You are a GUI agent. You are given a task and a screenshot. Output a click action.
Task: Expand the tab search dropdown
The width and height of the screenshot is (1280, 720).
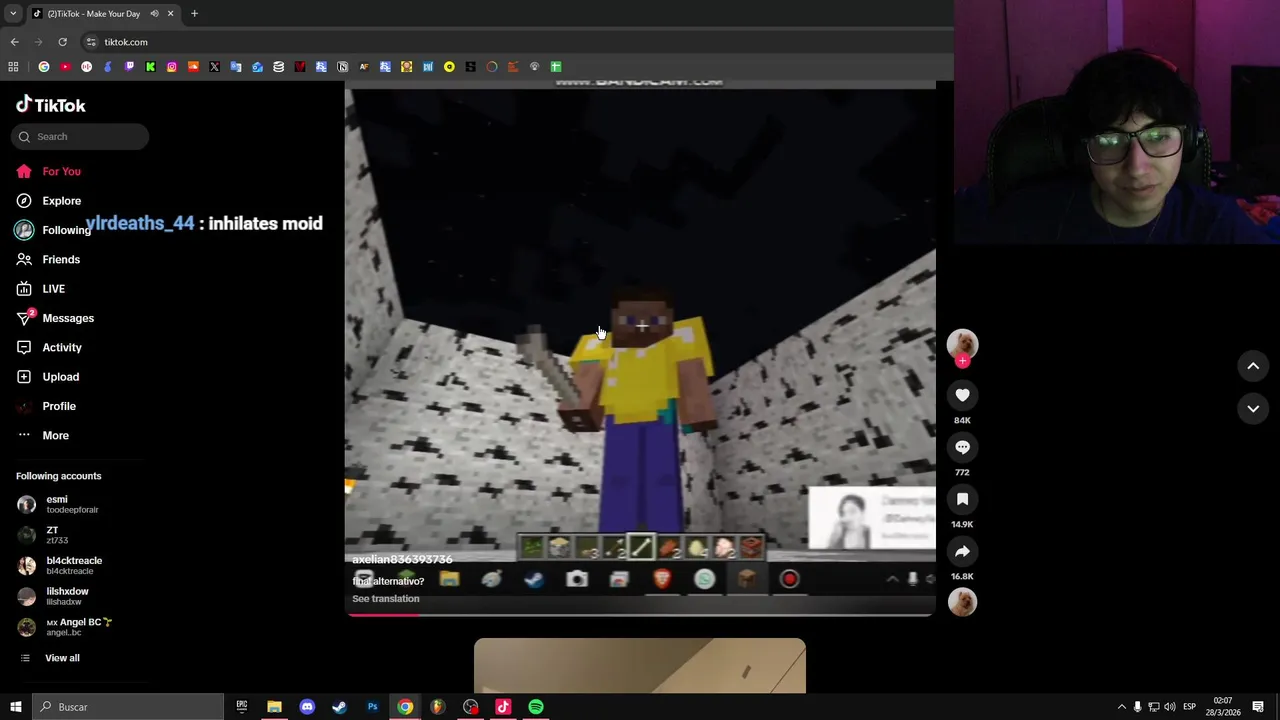pyautogui.click(x=13, y=14)
